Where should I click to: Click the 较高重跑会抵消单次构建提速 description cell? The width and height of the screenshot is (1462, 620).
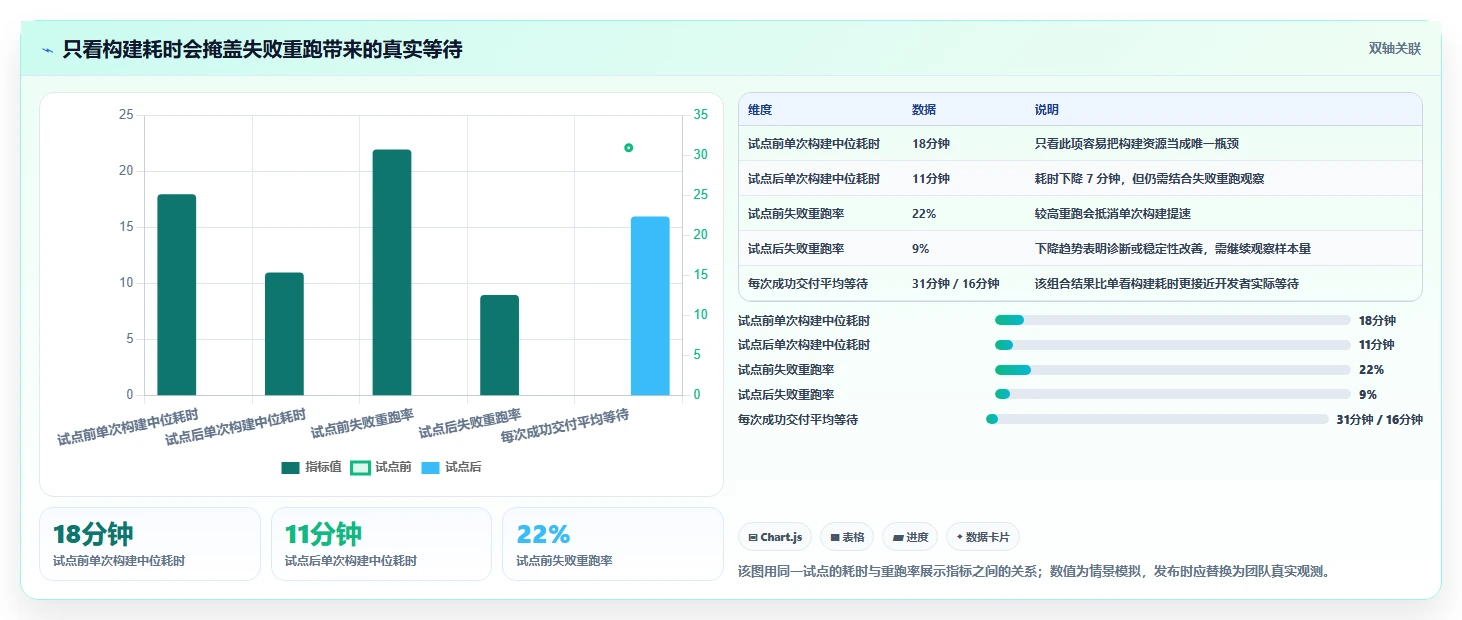pos(1113,214)
